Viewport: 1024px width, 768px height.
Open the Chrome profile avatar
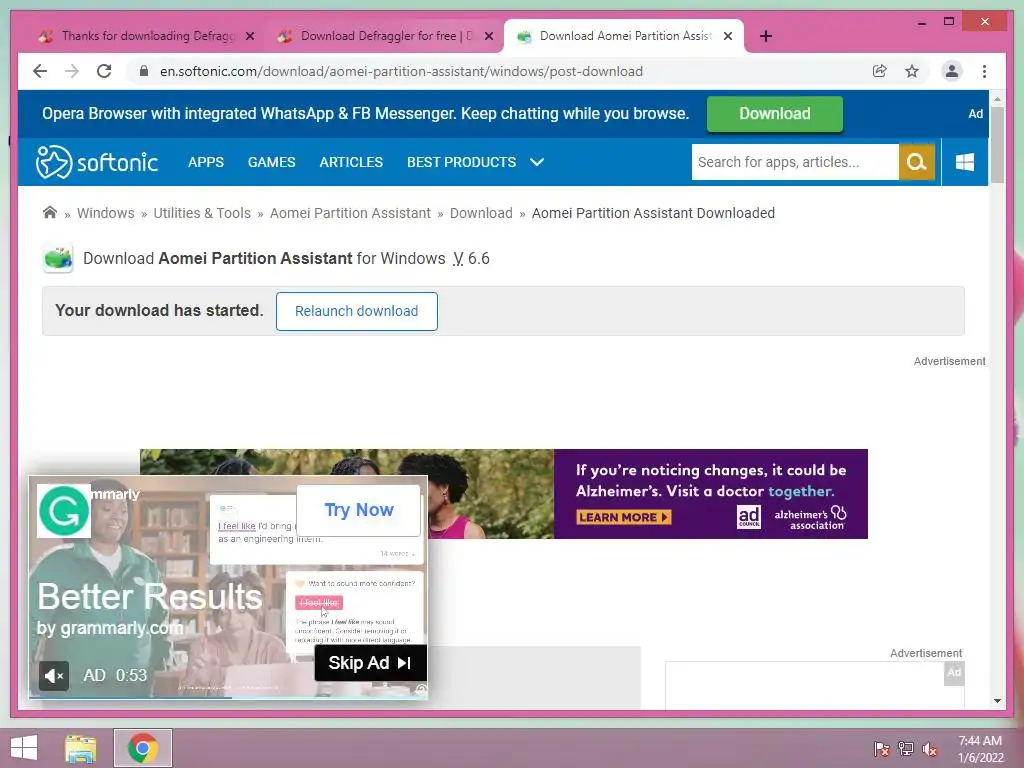click(x=952, y=71)
